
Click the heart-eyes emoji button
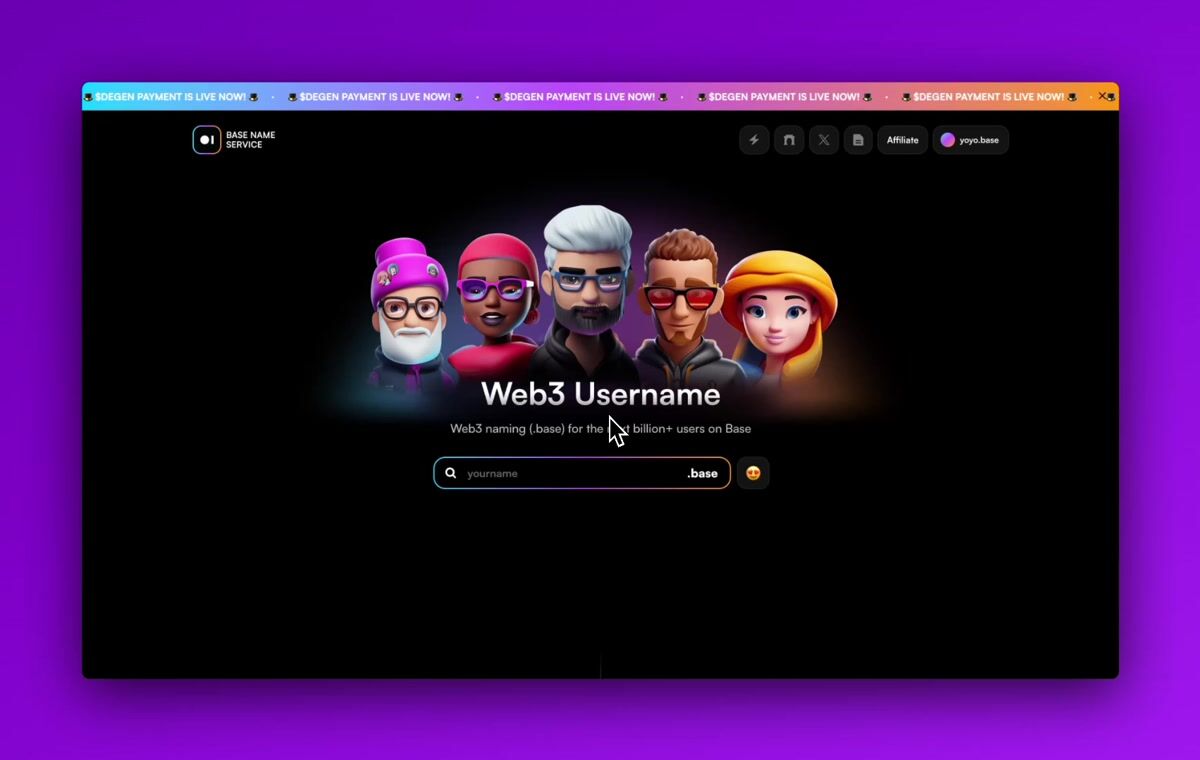coord(753,473)
